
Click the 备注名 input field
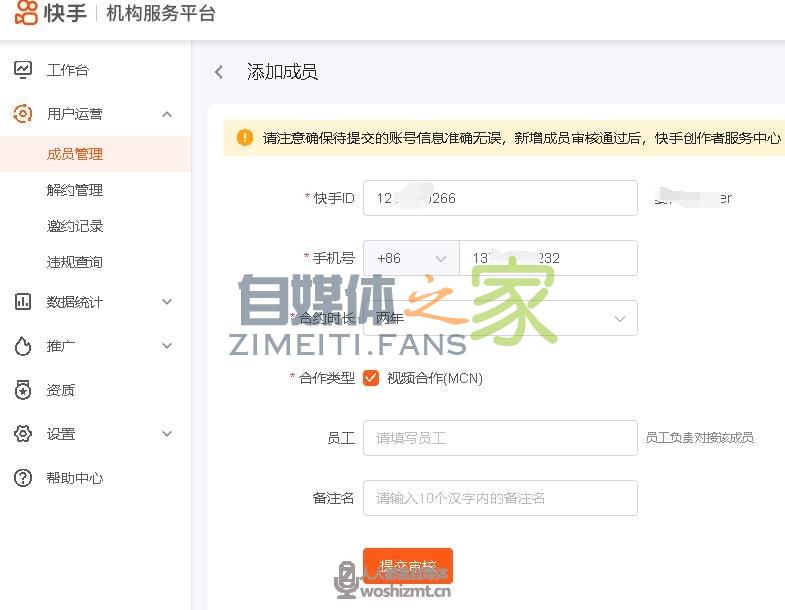pos(500,498)
